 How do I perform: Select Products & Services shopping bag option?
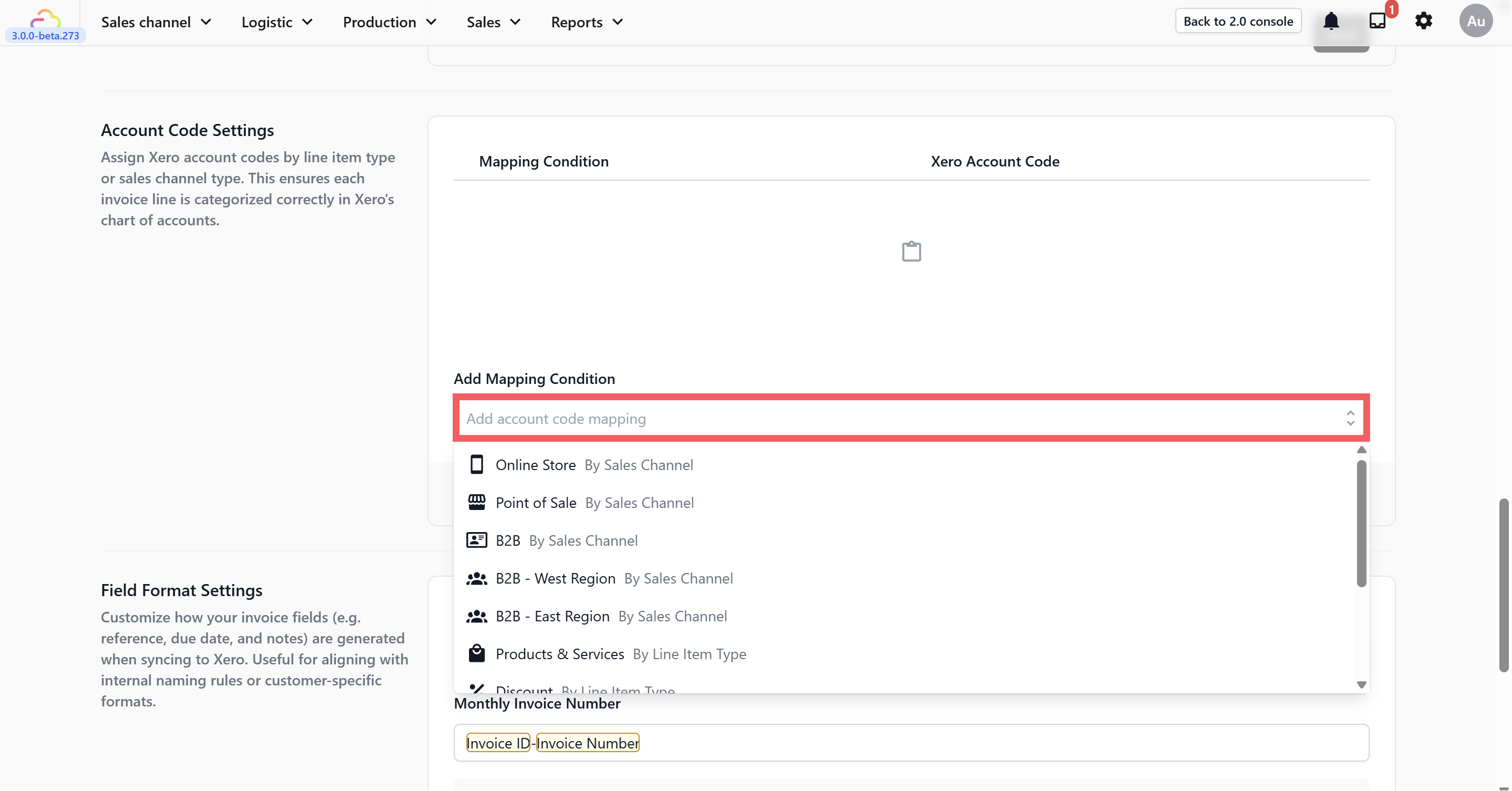(x=559, y=654)
